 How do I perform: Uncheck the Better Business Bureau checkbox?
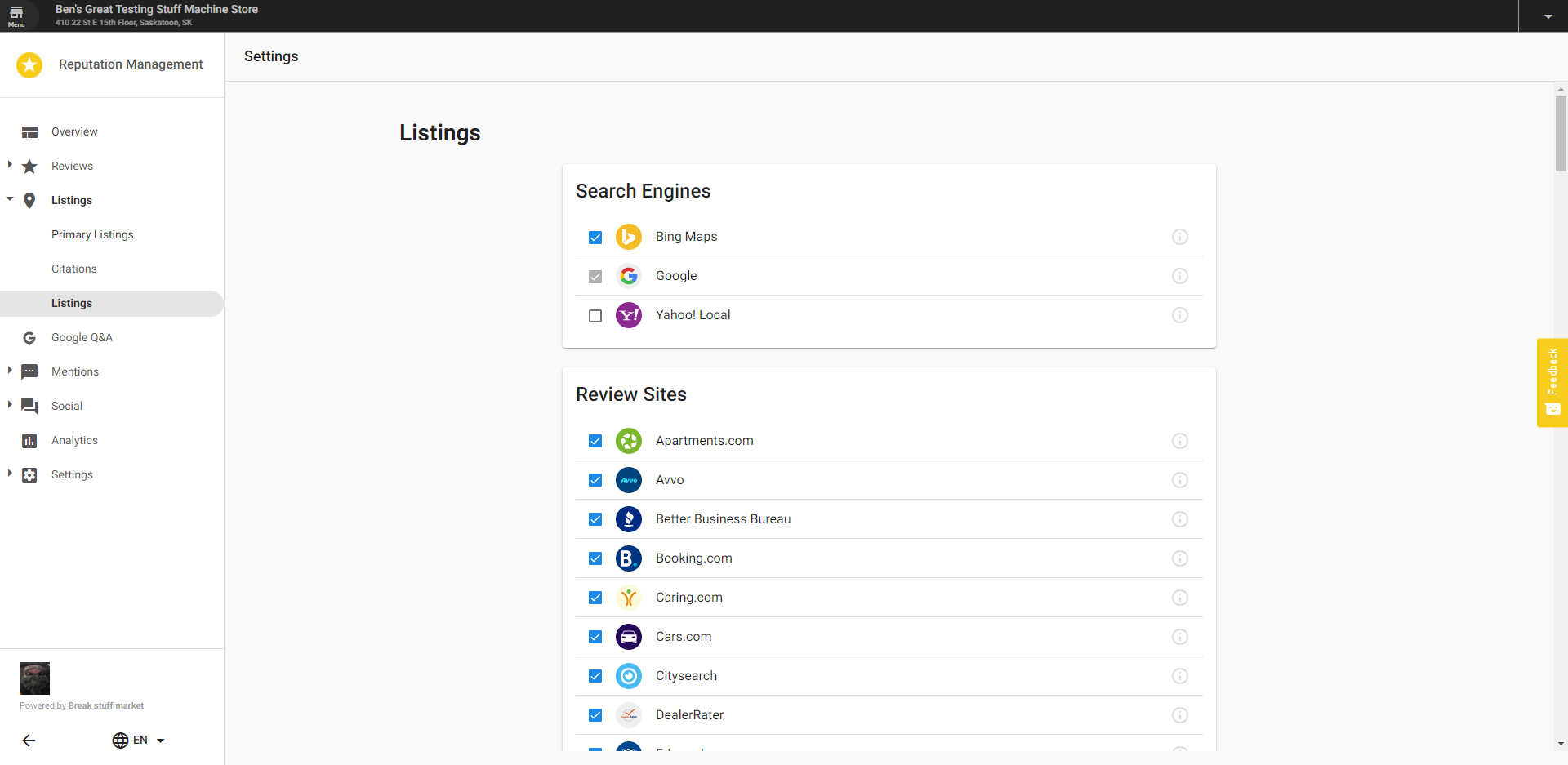595,519
